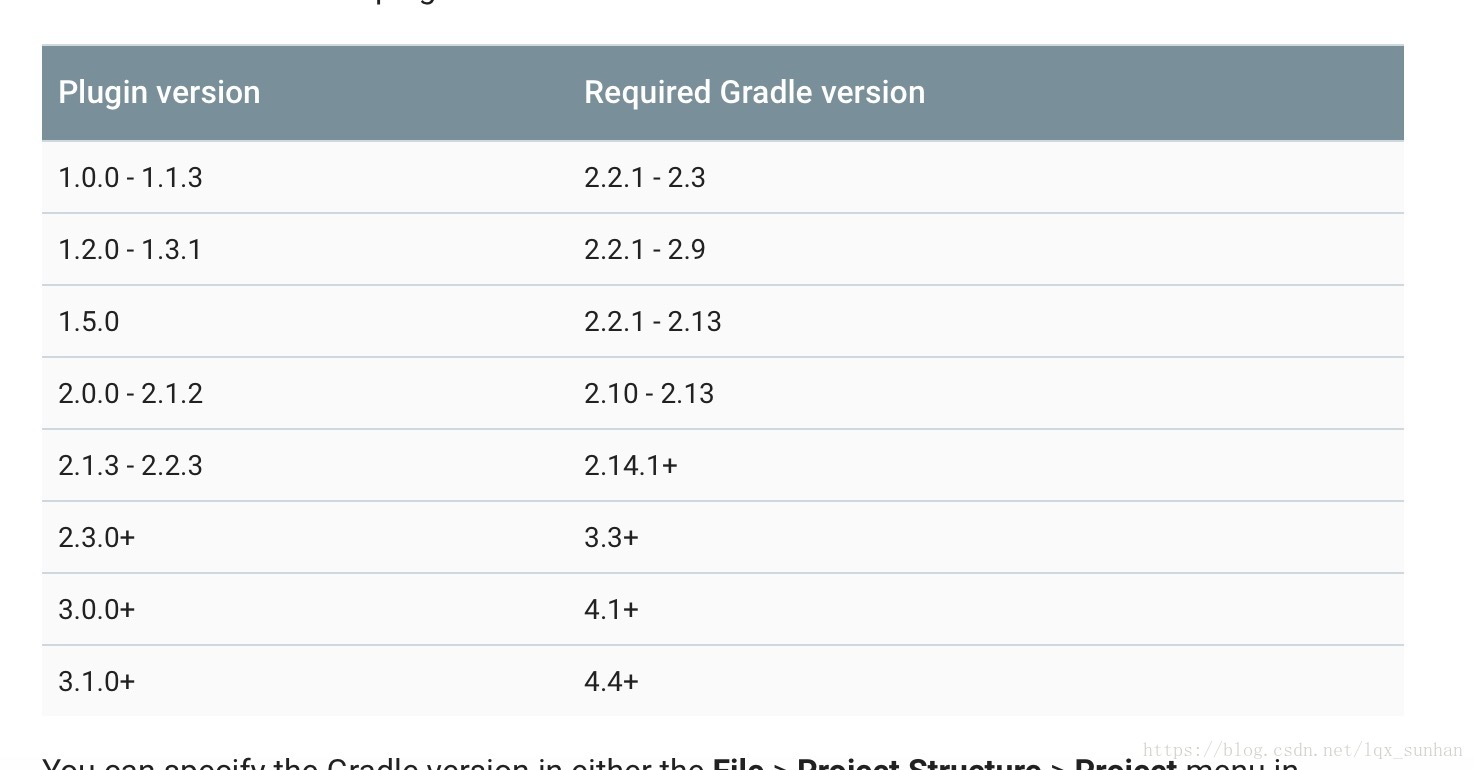Click the bold 'Project Structure' text
Image resolution: width=1474 pixels, height=770 pixels.
click(918, 764)
